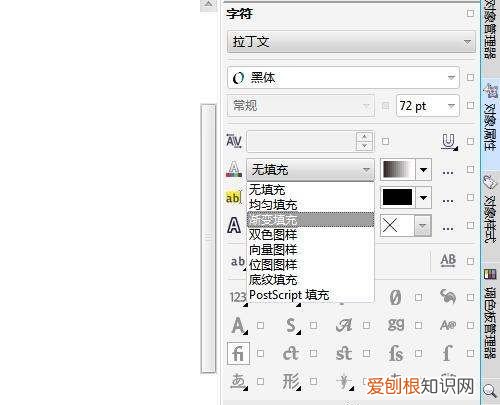
Task: Open fill settings via the … in the gradient row
Action: click(448, 172)
